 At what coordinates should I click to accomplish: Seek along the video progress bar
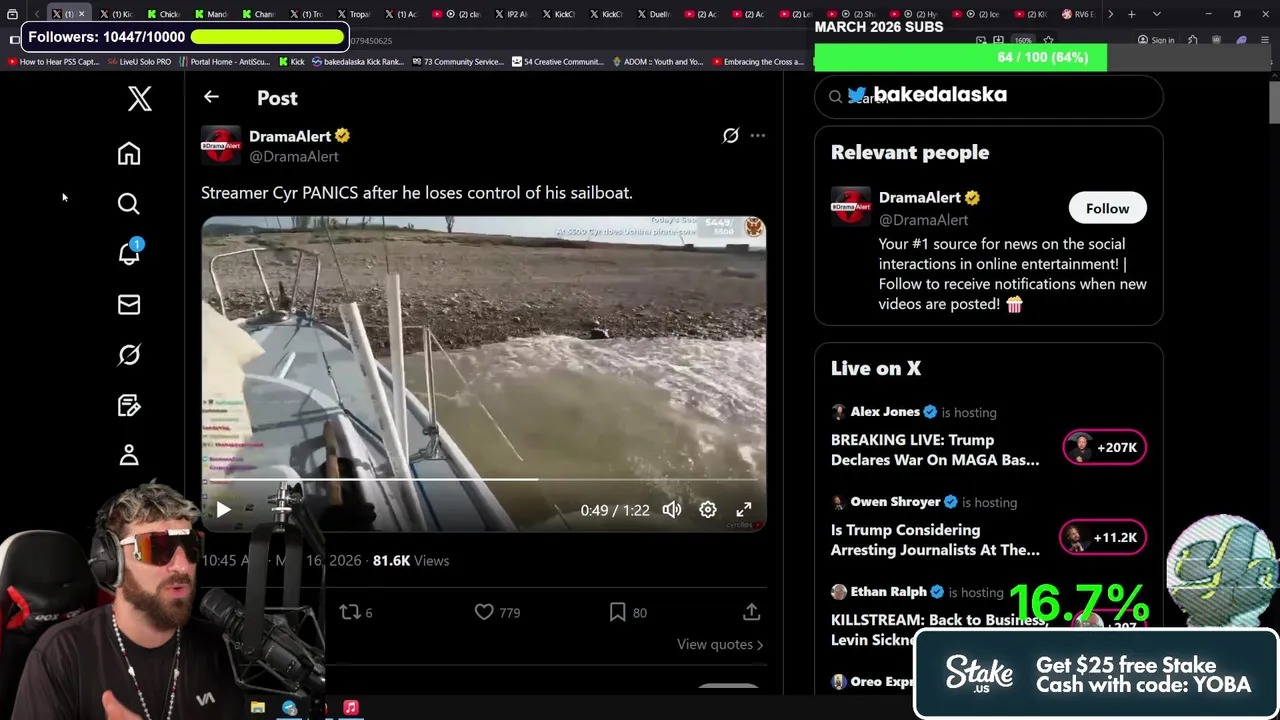tap(484, 480)
